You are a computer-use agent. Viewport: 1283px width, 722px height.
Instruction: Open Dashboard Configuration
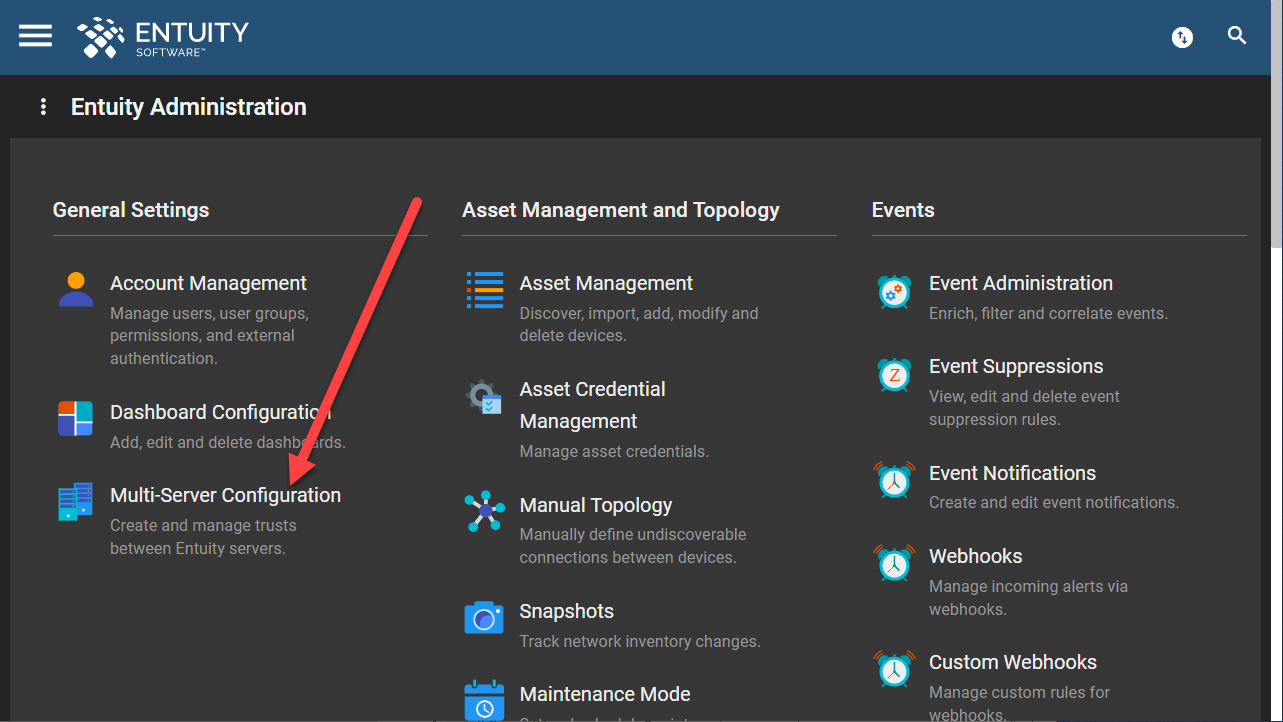click(x=220, y=412)
